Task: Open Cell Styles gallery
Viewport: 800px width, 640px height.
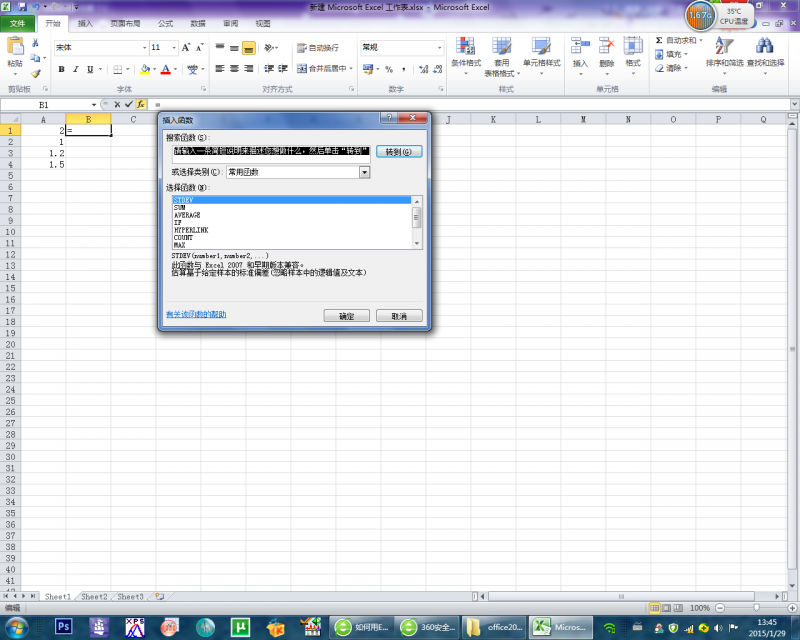Action: pyautogui.click(x=541, y=56)
